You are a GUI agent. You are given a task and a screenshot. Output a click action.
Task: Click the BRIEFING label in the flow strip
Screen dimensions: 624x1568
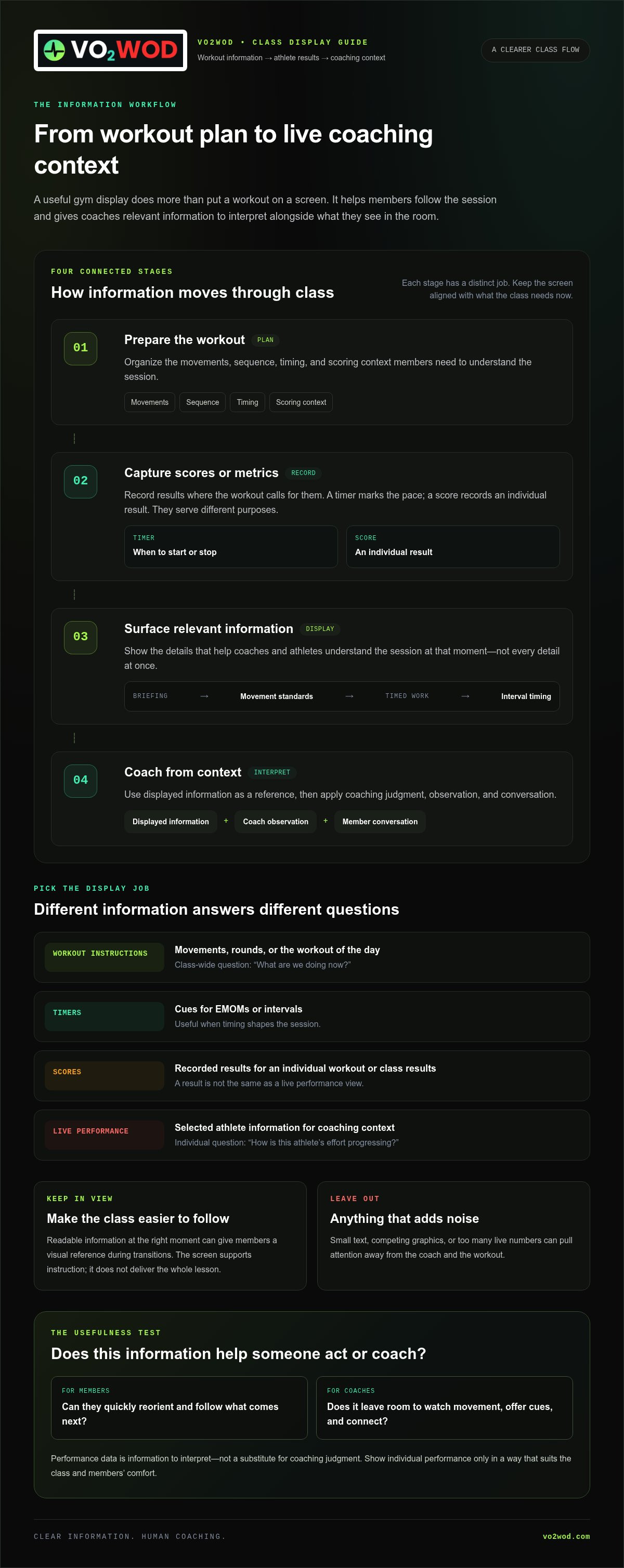[150, 696]
